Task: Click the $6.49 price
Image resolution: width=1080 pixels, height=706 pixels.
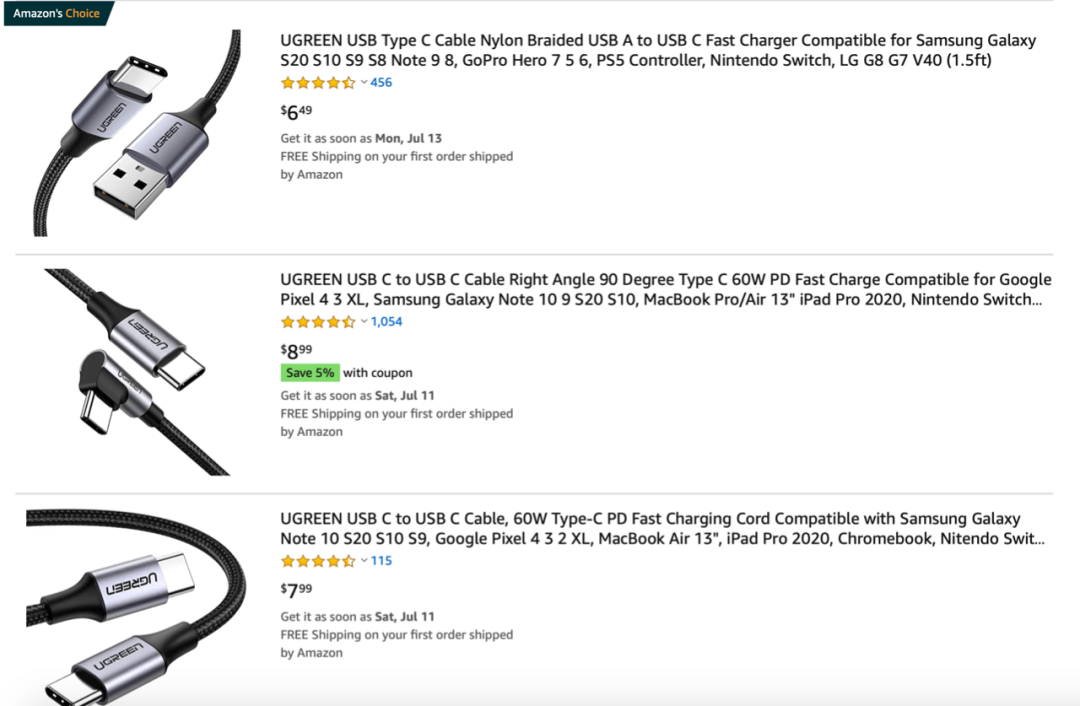Action: (x=296, y=112)
